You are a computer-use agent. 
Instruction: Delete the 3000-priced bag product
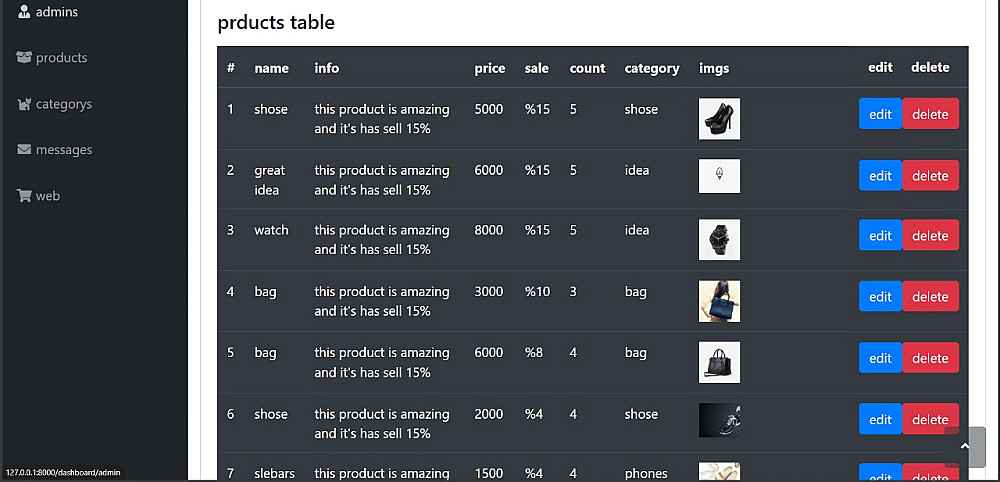pos(930,297)
